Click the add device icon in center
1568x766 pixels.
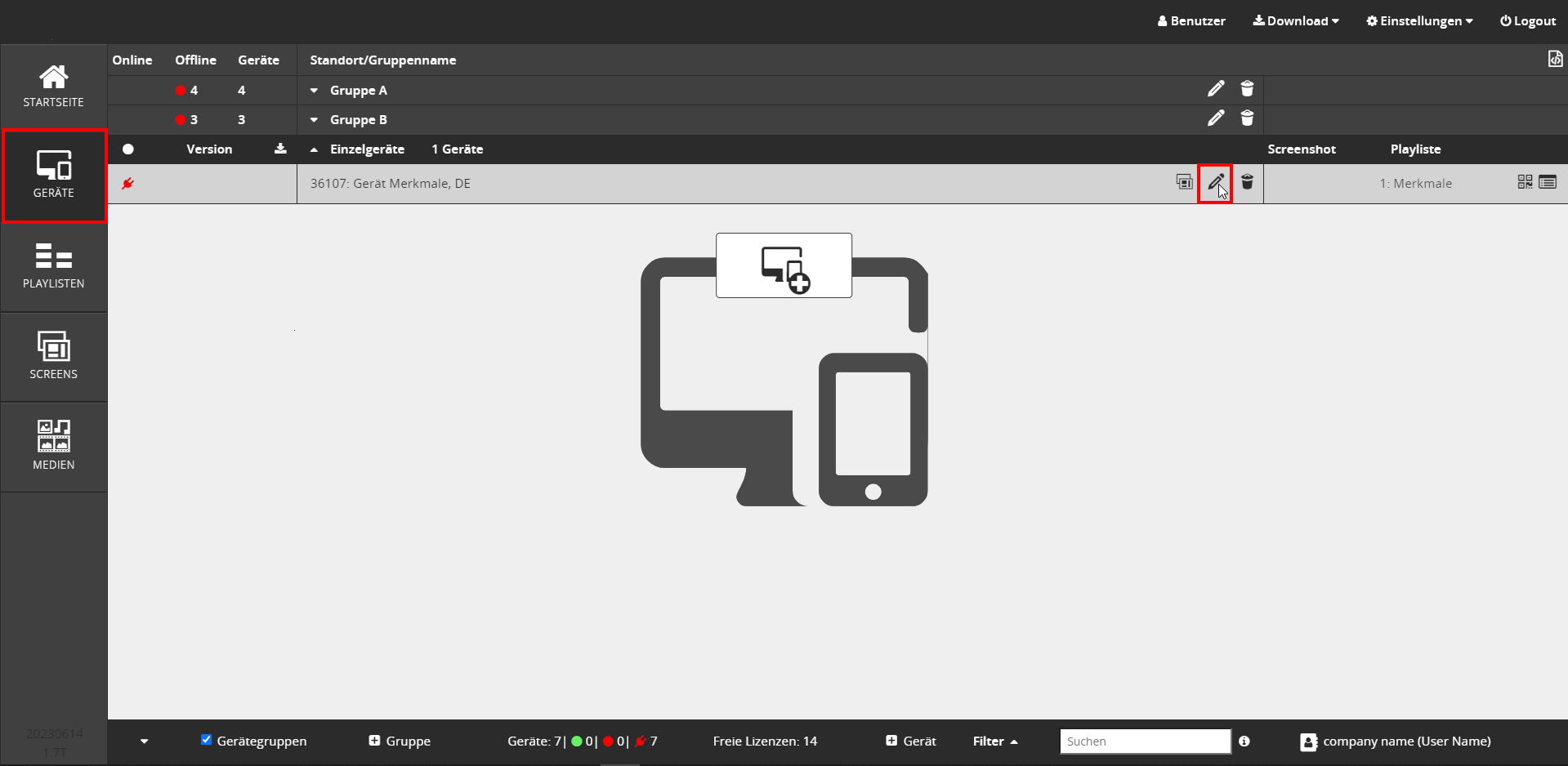pos(784,266)
